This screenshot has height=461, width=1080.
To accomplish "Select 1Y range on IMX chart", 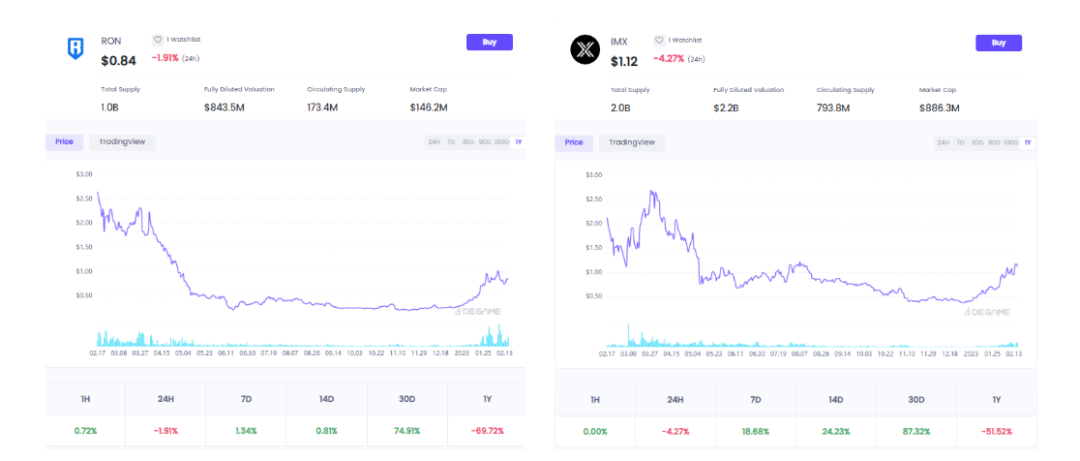I will tap(1027, 143).
